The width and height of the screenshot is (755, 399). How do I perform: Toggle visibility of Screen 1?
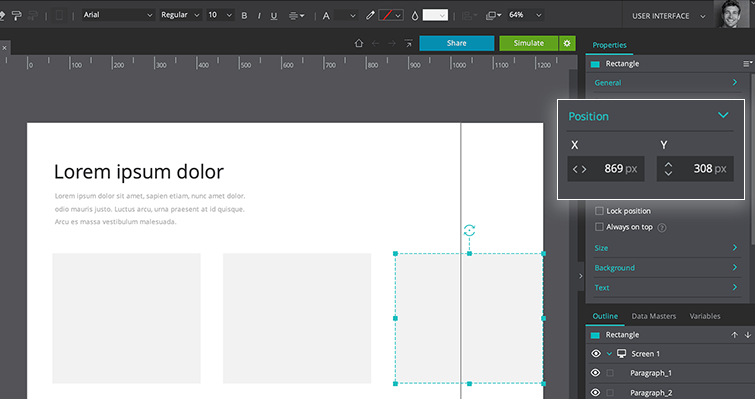point(596,354)
